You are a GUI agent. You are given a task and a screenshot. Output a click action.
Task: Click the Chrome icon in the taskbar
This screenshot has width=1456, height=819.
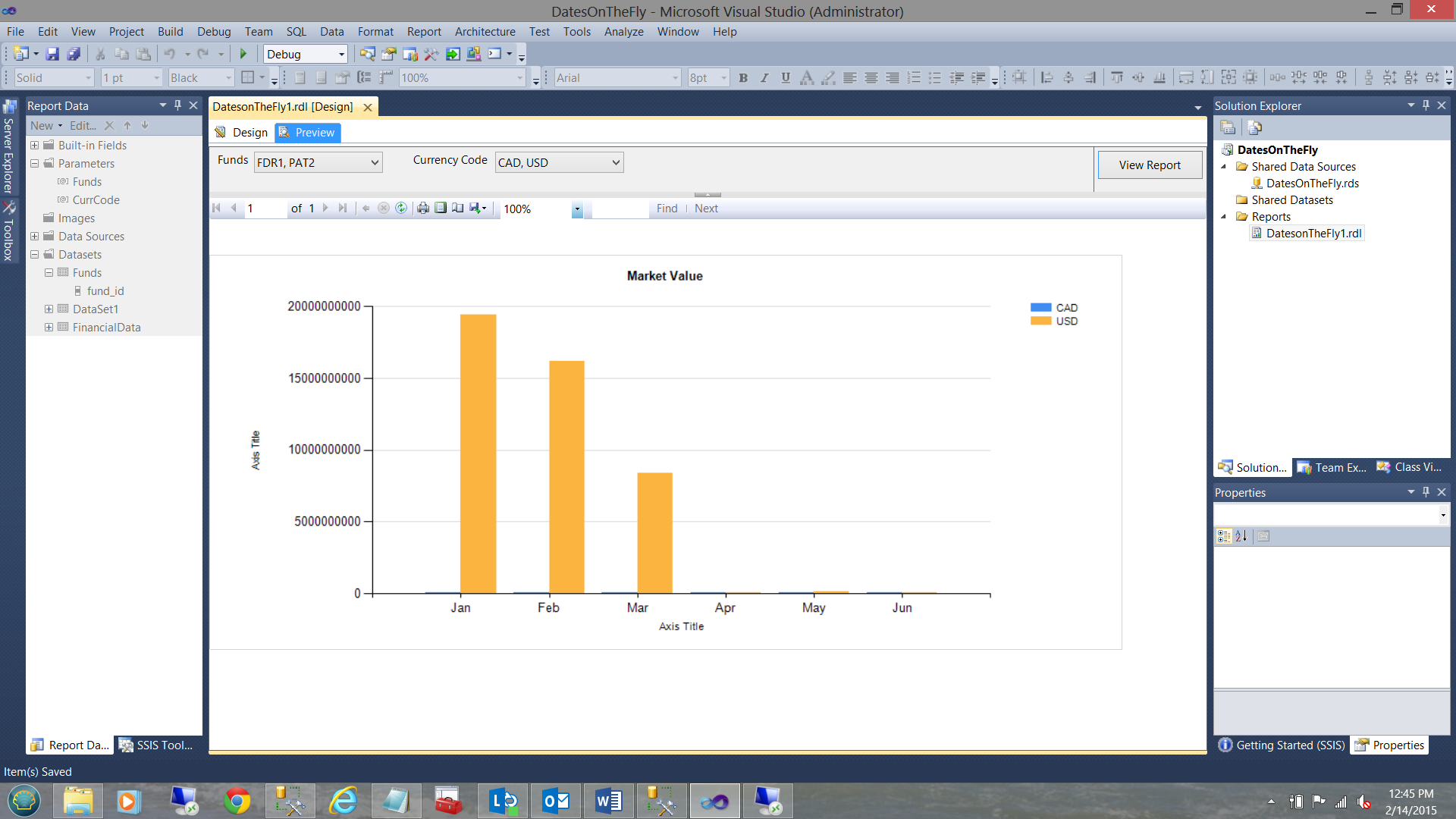(237, 802)
